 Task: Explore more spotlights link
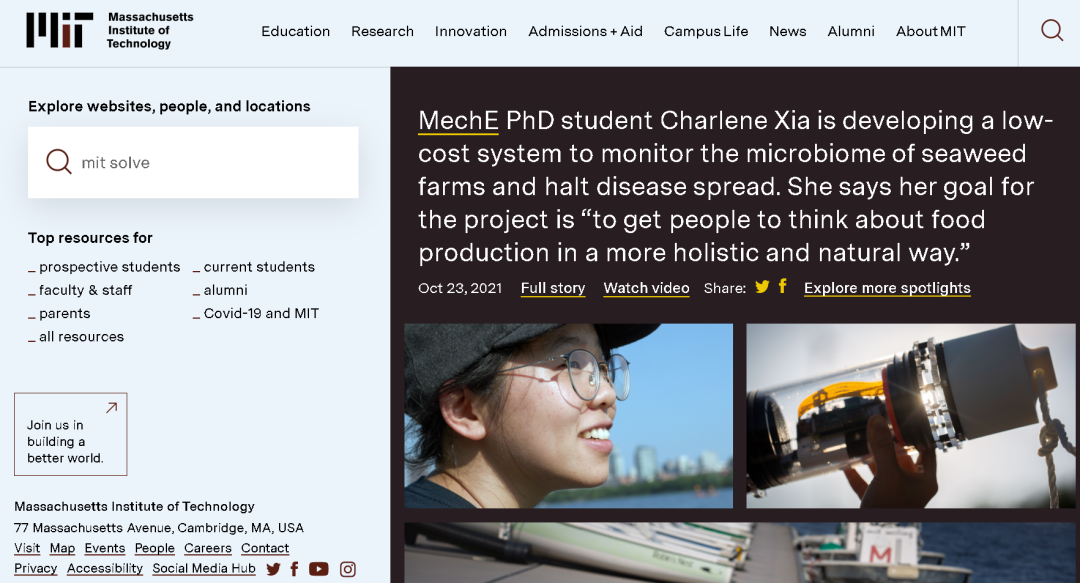click(887, 288)
